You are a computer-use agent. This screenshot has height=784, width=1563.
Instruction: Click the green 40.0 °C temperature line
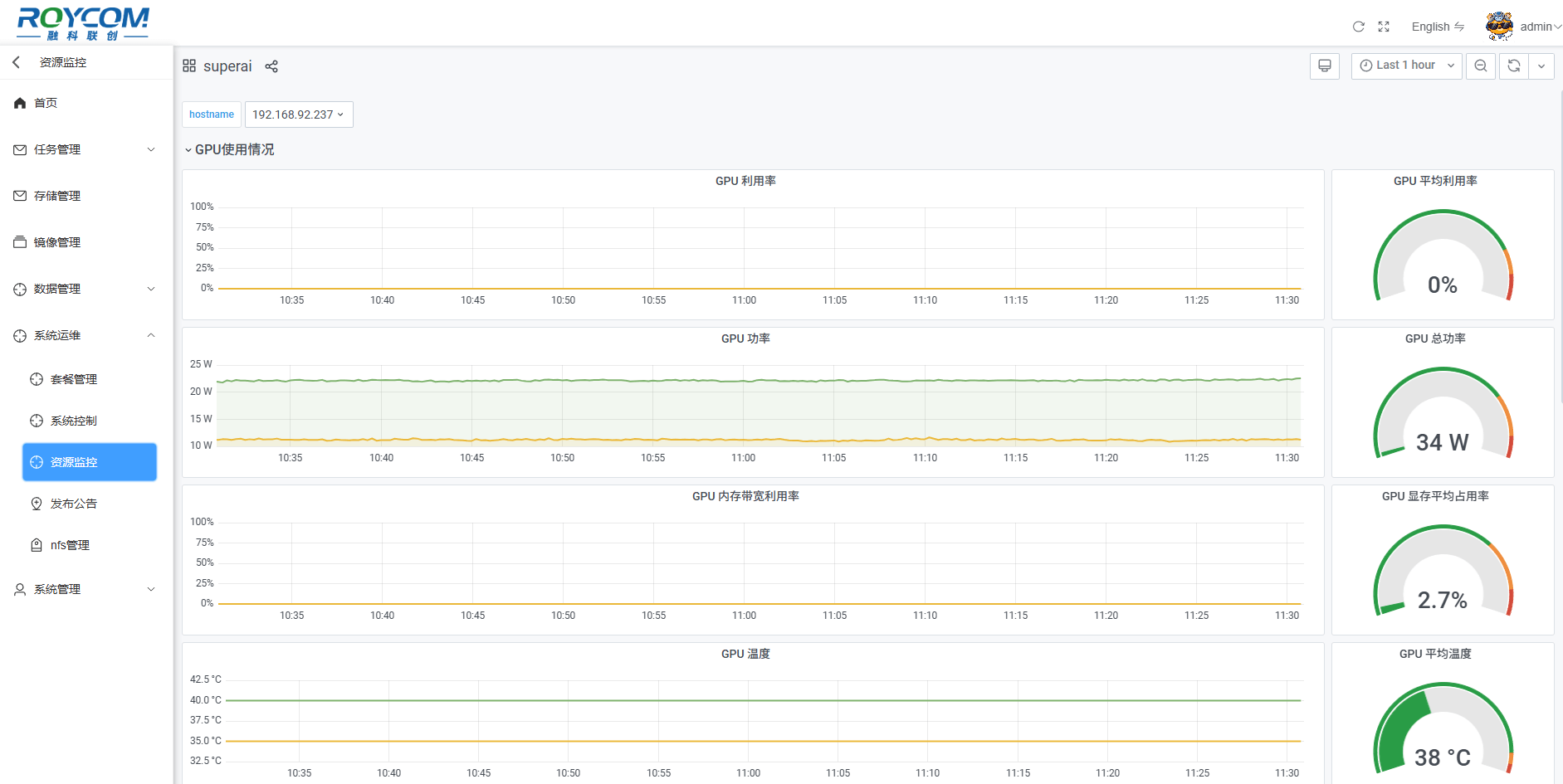(x=764, y=700)
